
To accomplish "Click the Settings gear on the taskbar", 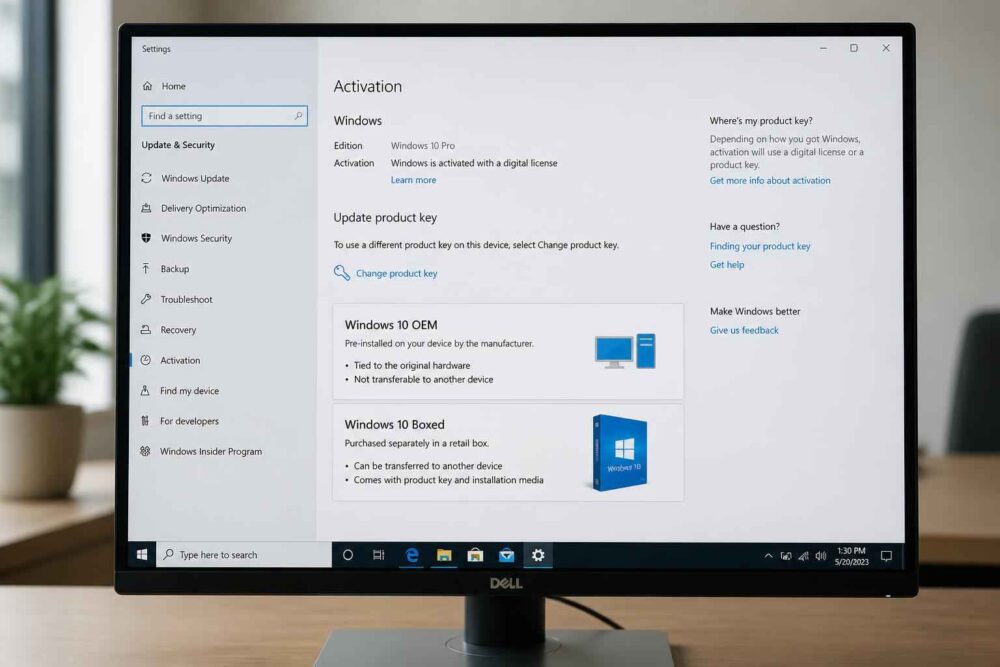I will pyautogui.click(x=538, y=555).
